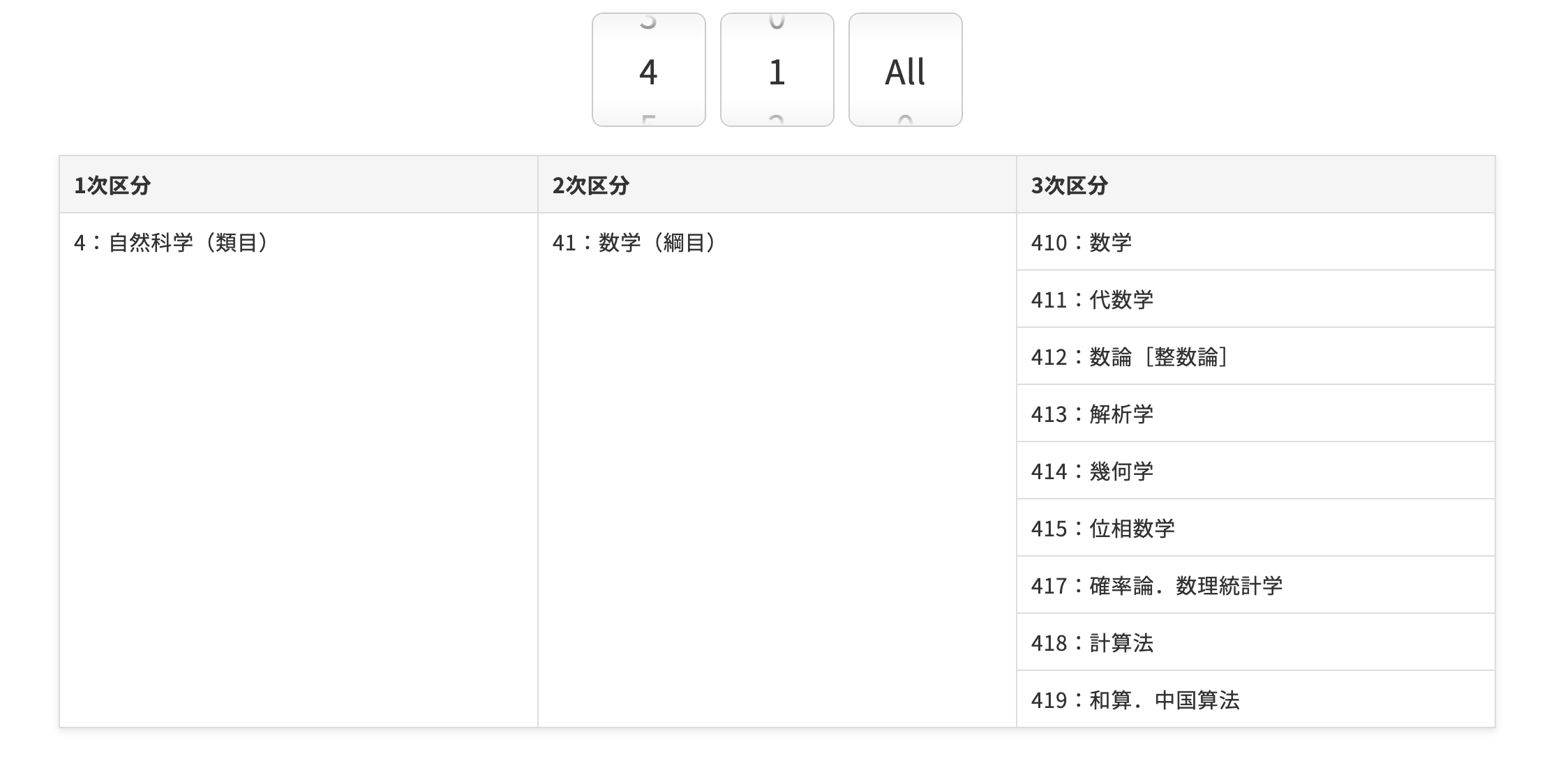Select the 412：数論［整数論］ row
The width and height of the screenshot is (1556, 784).
[x=1130, y=357]
